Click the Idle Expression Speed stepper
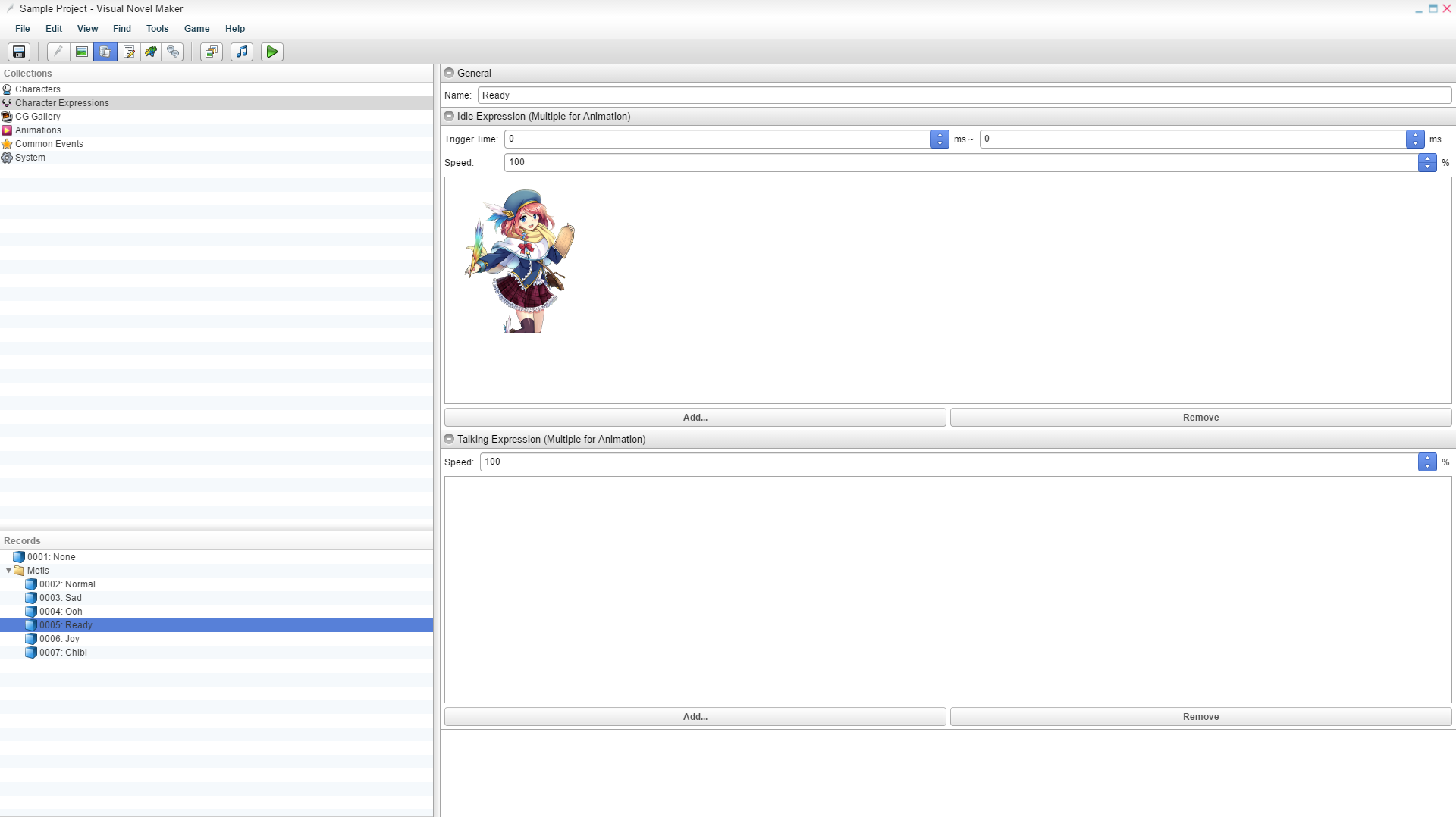Viewport: 1456px width, 817px height. point(1427,162)
